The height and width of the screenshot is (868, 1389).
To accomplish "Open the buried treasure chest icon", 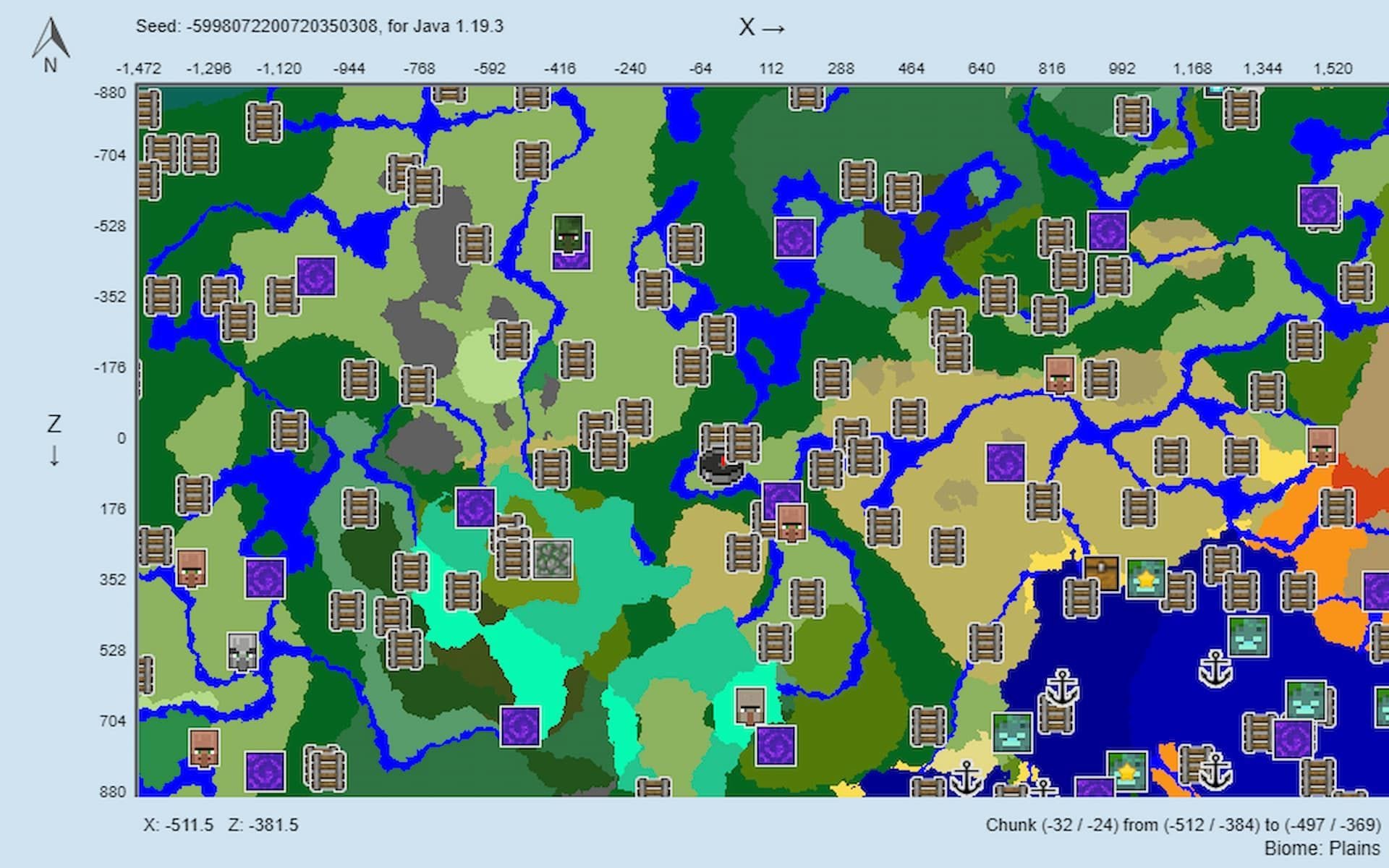I will click(x=1101, y=573).
